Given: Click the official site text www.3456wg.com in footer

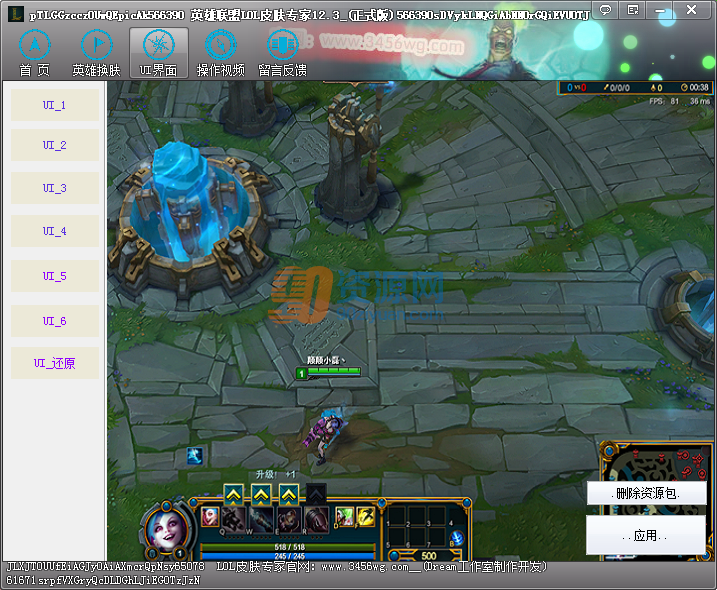Looking at the screenshot, I should click(x=365, y=567).
